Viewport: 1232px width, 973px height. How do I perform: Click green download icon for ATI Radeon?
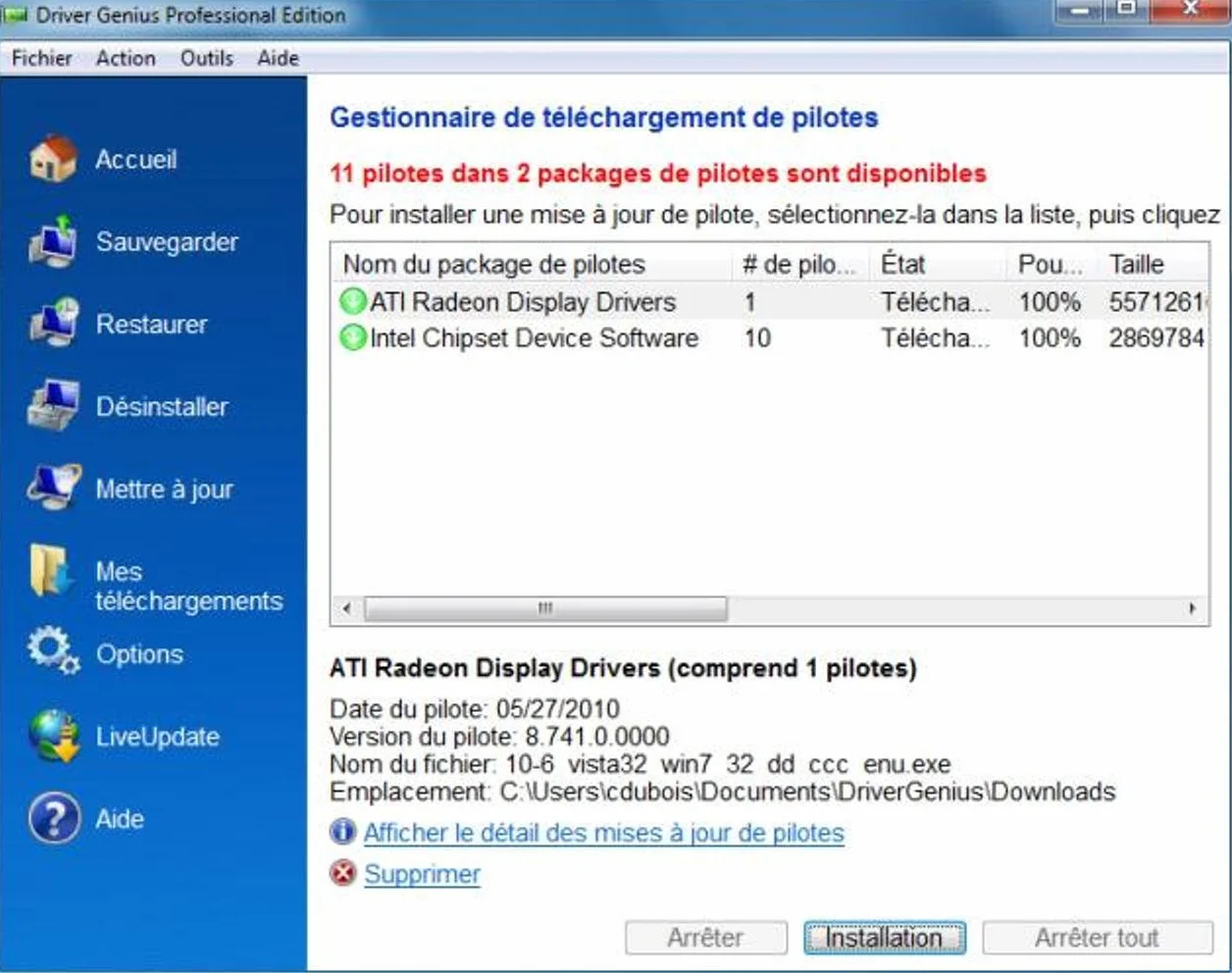click(352, 302)
